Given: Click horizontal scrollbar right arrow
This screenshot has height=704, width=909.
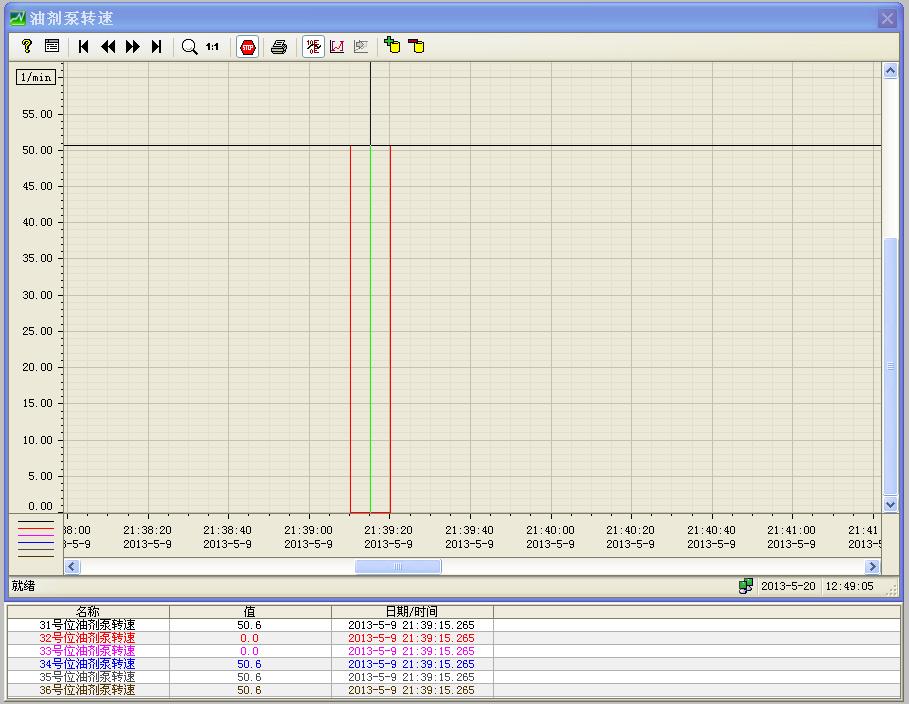Looking at the screenshot, I should [872, 566].
